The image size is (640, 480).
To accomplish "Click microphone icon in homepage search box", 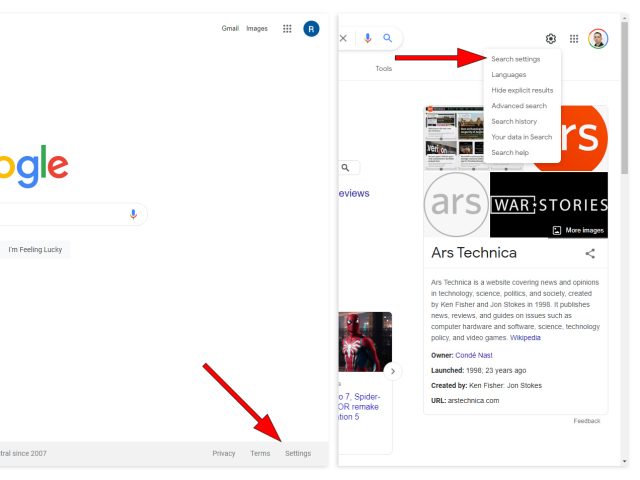I will coord(133,214).
